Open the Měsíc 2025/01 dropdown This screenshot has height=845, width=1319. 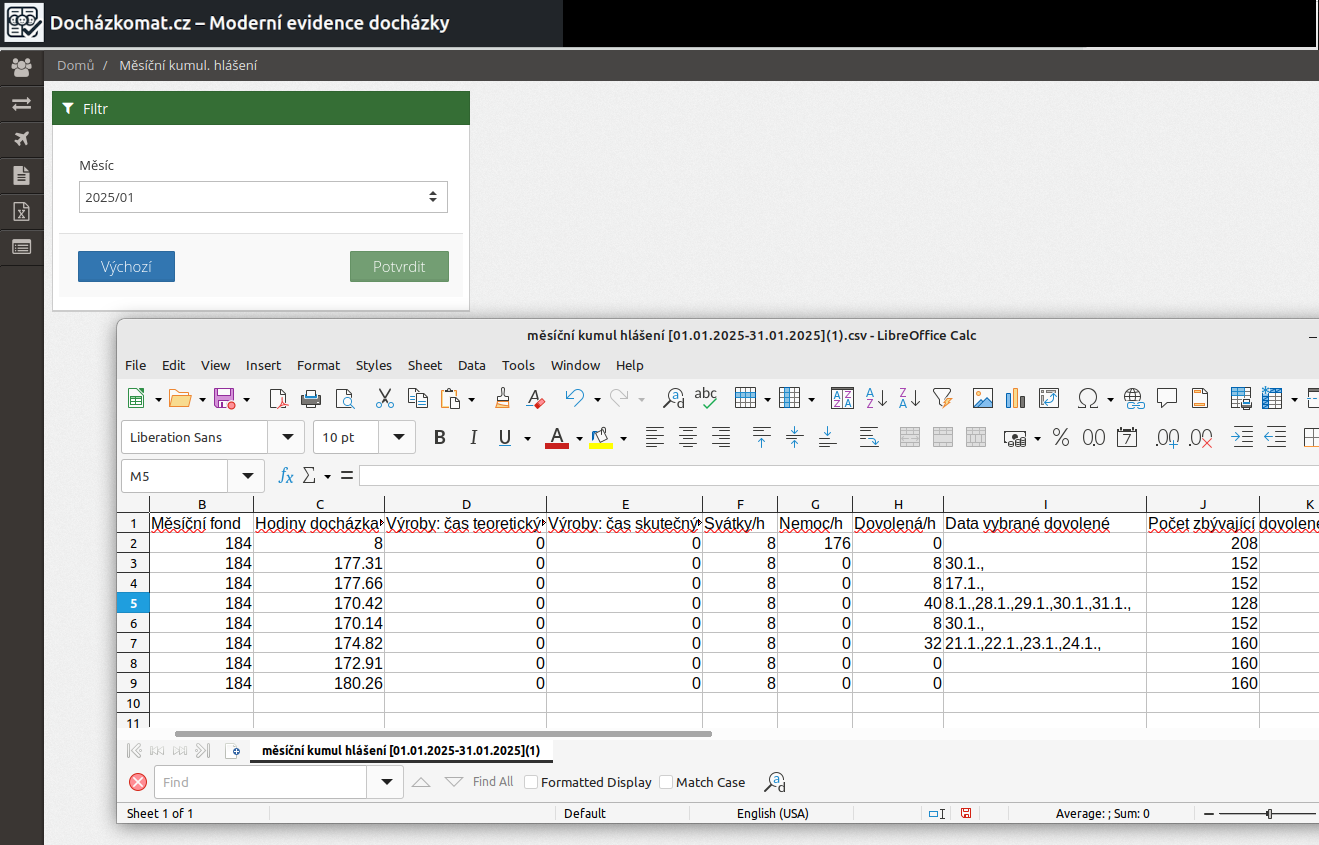click(x=263, y=197)
